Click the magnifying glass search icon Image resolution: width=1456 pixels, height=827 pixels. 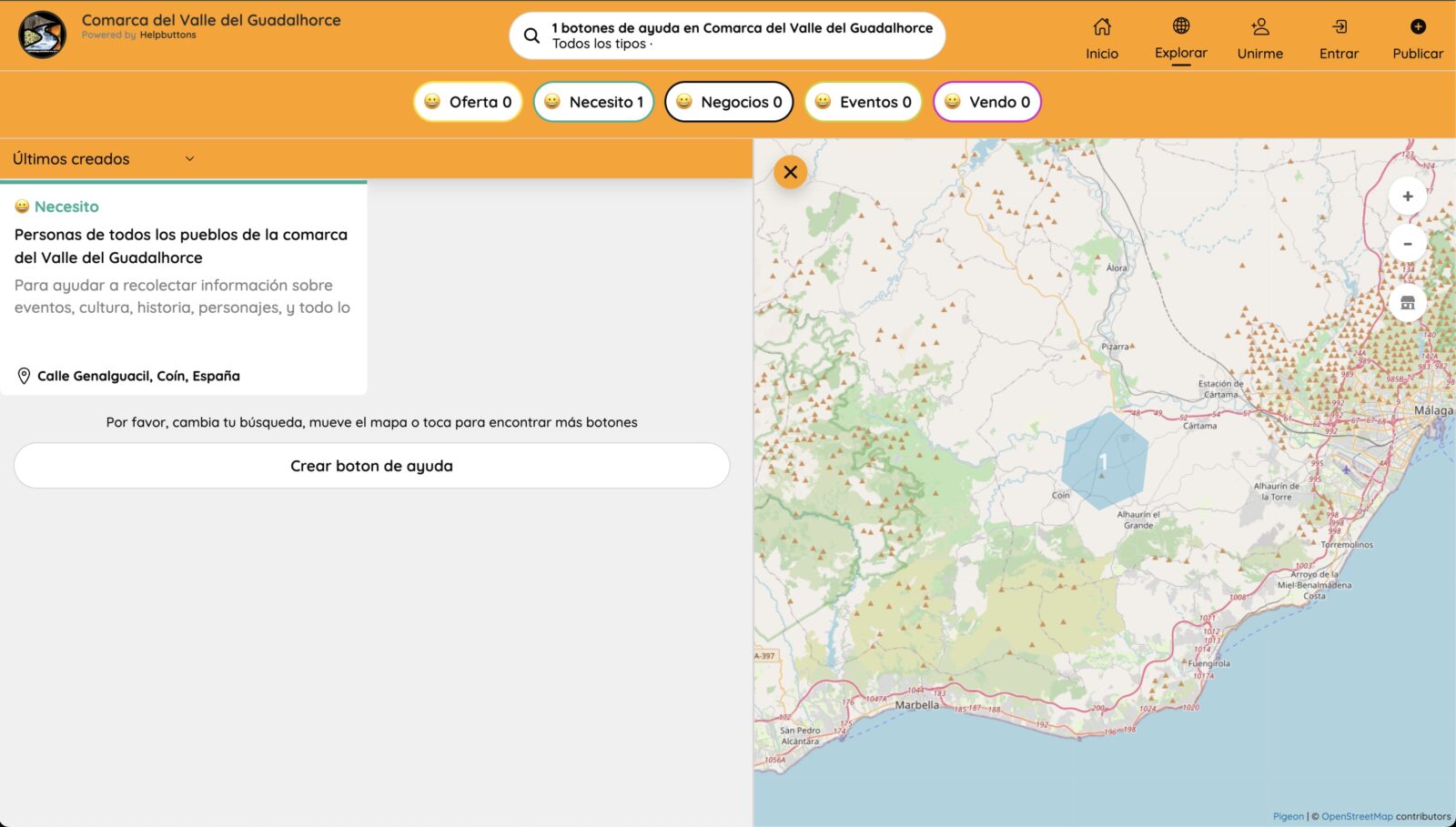pyautogui.click(x=531, y=35)
